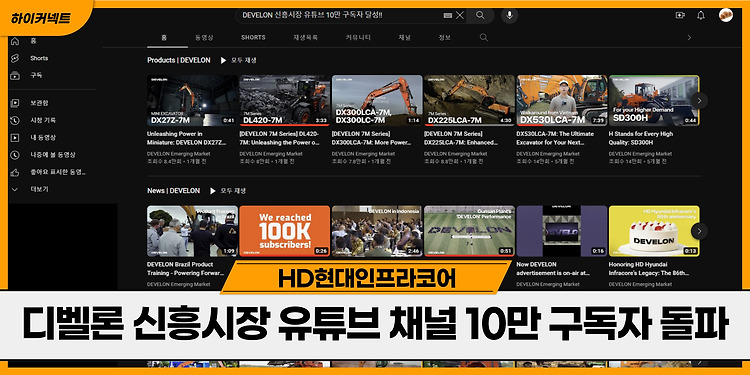Viewport: 750px width, 375px height.
Task: Open channel name under DX27Z-7M video
Action: [179, 154]
